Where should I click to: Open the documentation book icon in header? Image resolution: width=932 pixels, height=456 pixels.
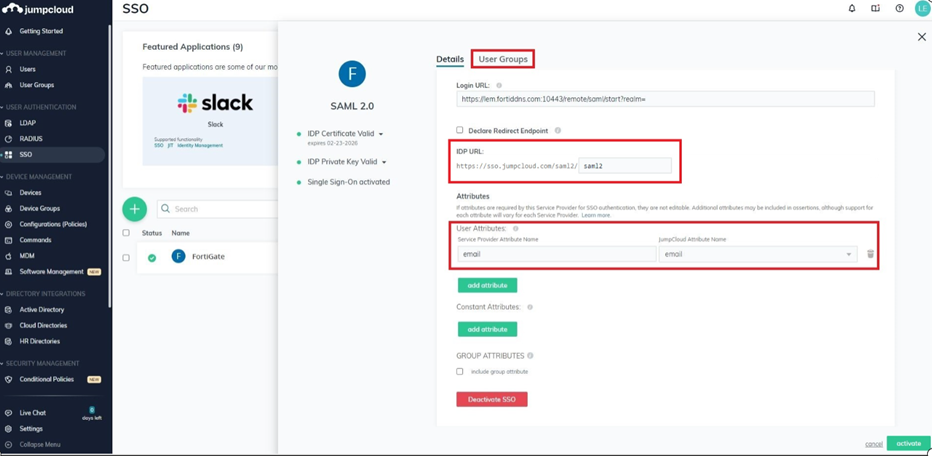(x=875, y=9)
